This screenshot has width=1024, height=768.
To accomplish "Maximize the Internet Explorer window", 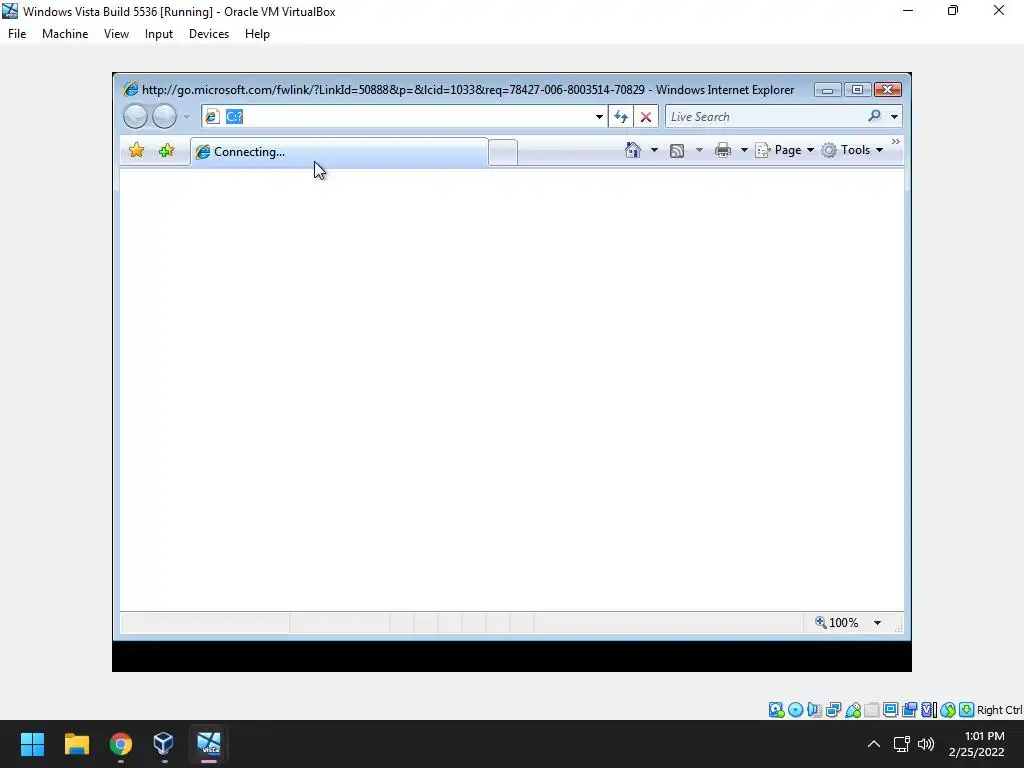I will tap(857, 90).
